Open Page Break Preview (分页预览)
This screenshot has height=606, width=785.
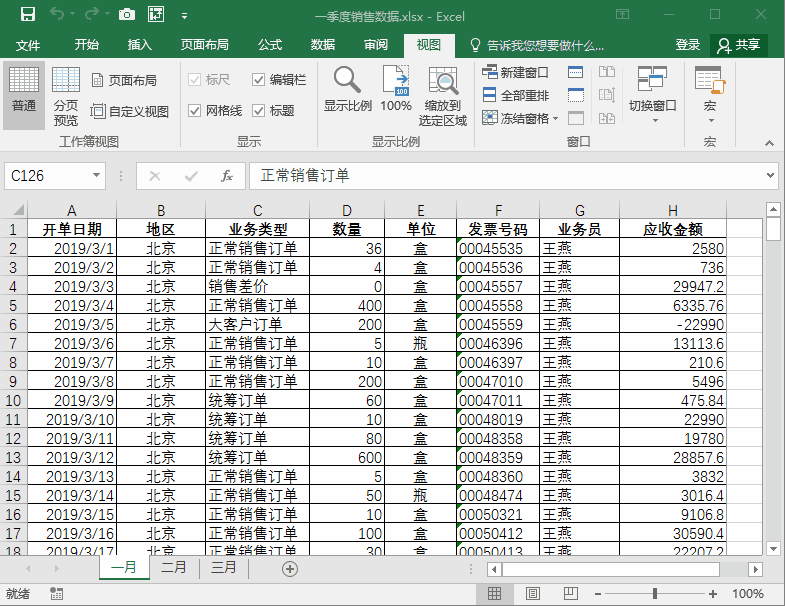click(66, 95)
